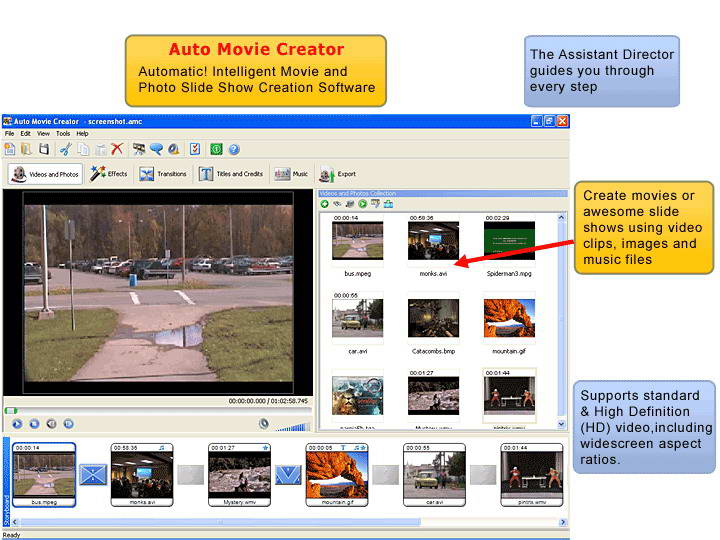The width and height of the screenshot is (720, 540).
Task: Switch to the Transitions tab
Action: pyautogui.click(x=163, y=174)
